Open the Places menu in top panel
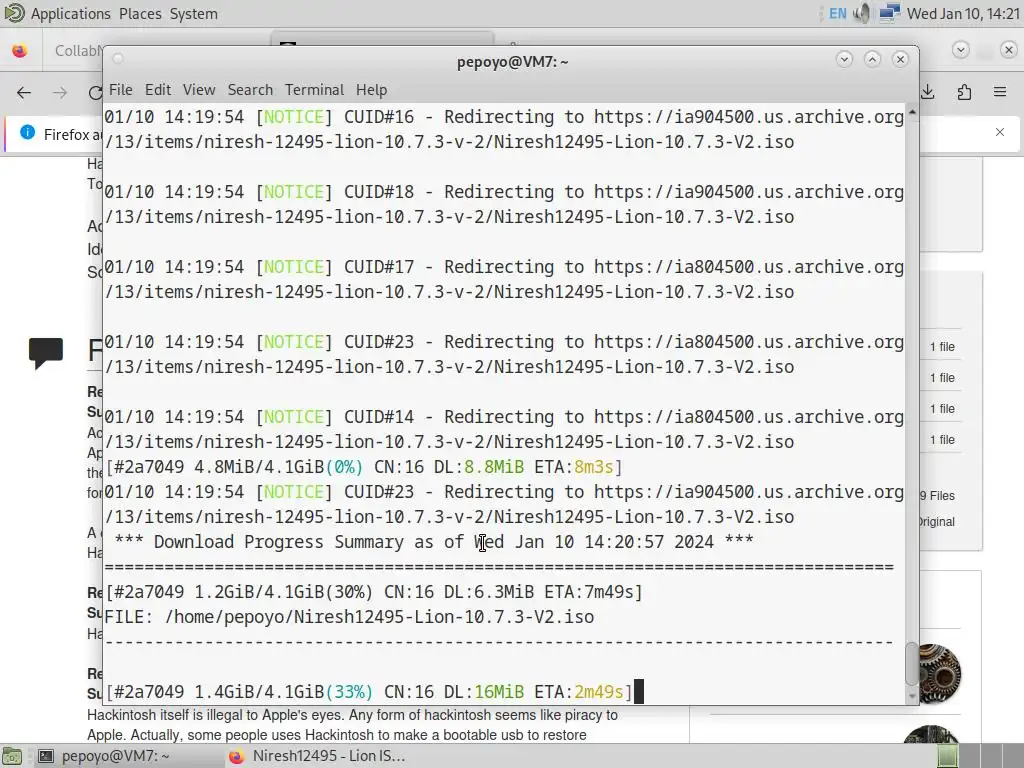 (x=140, y=14)
